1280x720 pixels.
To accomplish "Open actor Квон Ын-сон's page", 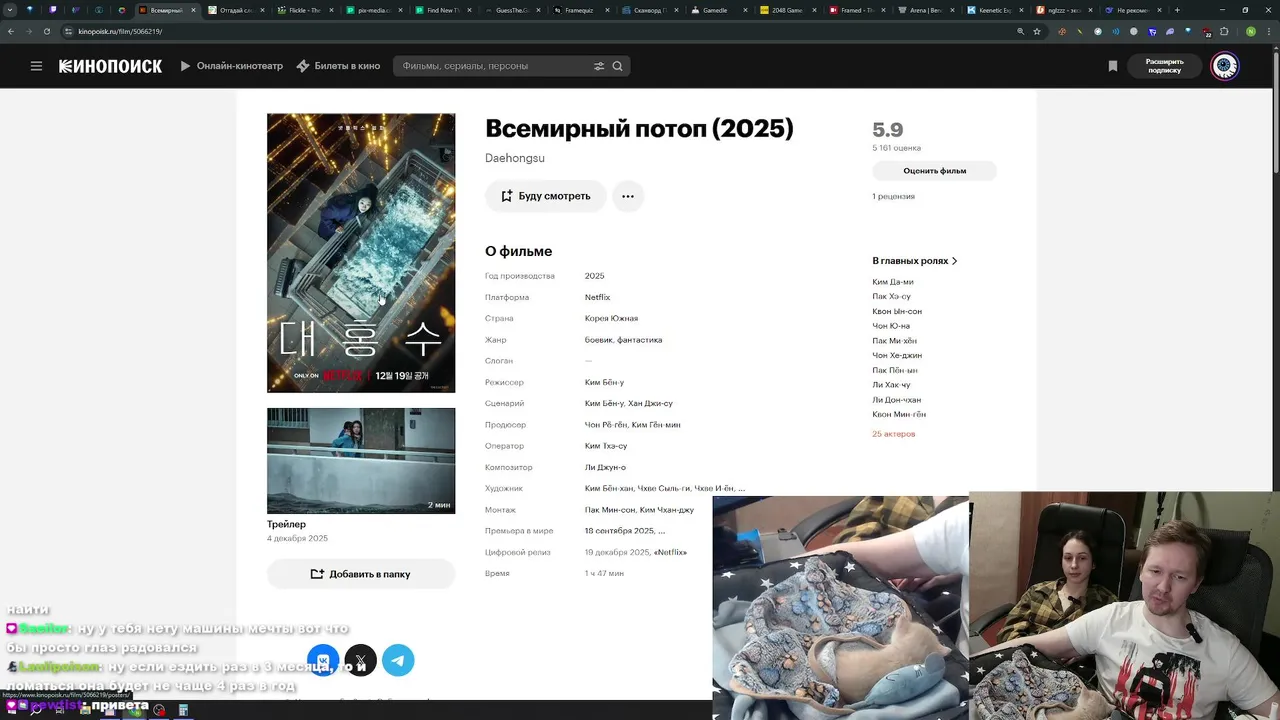I will (x=896, y=311).
